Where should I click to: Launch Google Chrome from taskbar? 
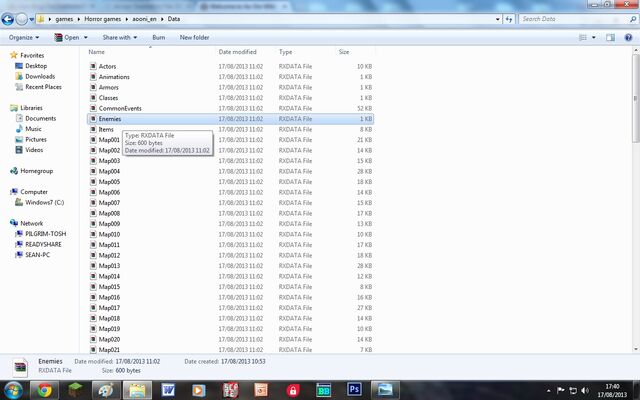(44, 391)
